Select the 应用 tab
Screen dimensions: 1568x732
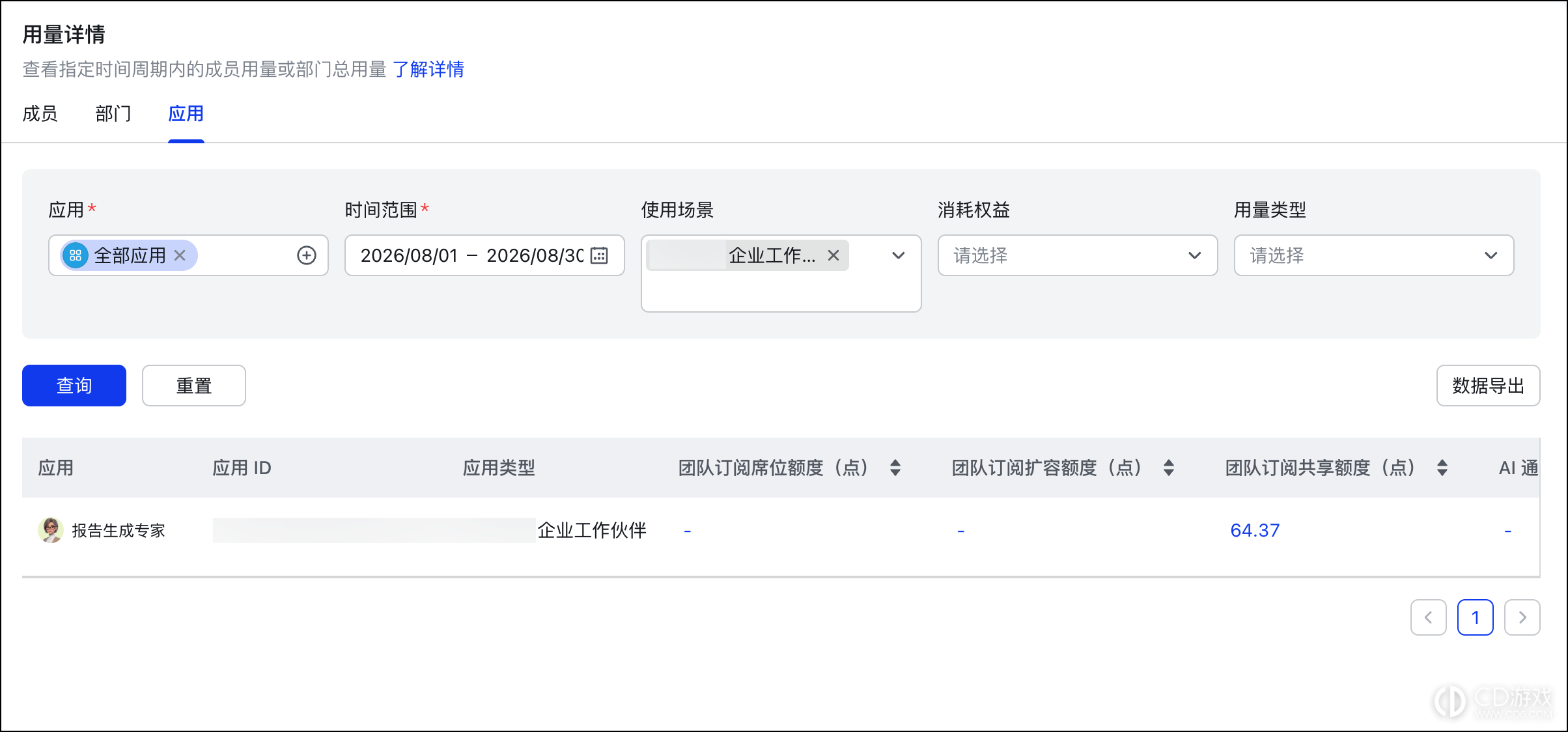186,114
